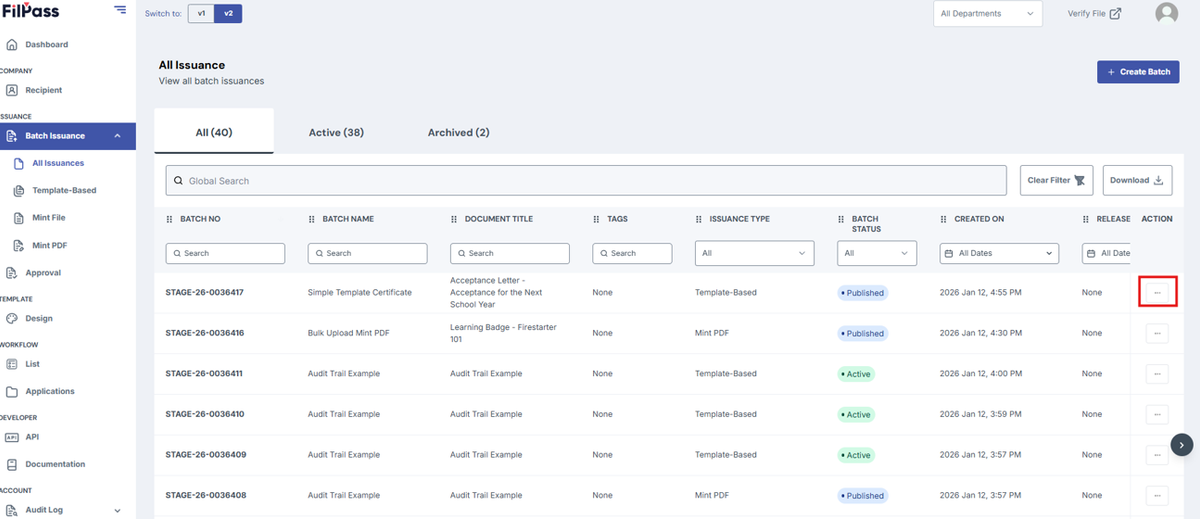This screenshot has width=1200, height=519.
Task: Click the Clear Filter button
Action: [1056, 181]
